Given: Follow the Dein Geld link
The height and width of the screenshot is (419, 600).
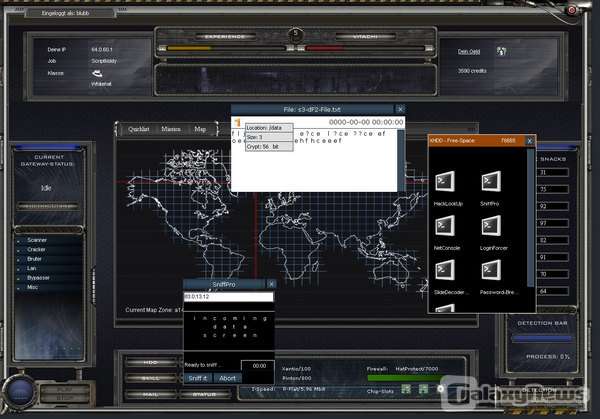Looking at the screenshot, I should (x=469, y=52).
